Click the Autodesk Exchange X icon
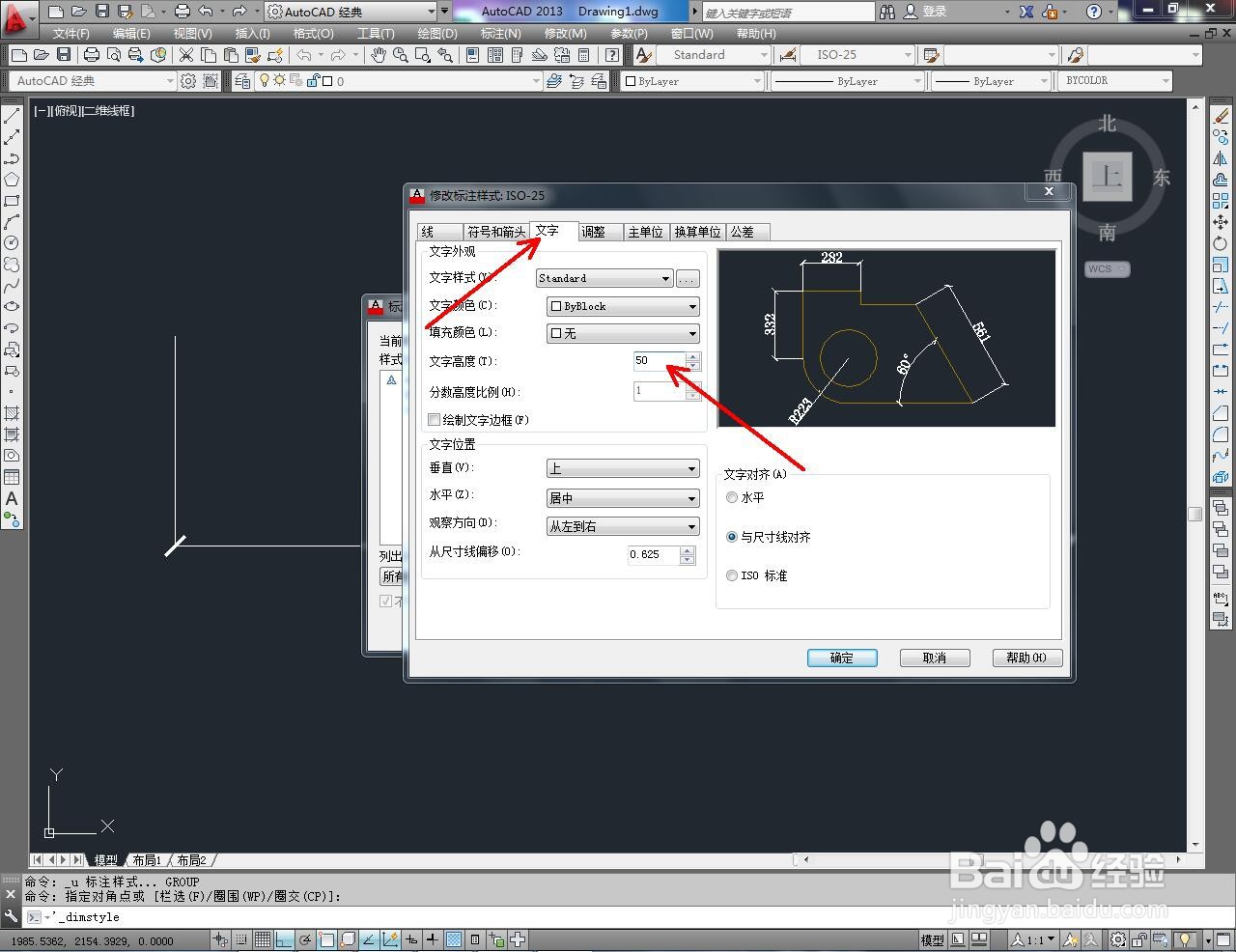Viewport: 1236px width, 952px height. click(1026, 12)
